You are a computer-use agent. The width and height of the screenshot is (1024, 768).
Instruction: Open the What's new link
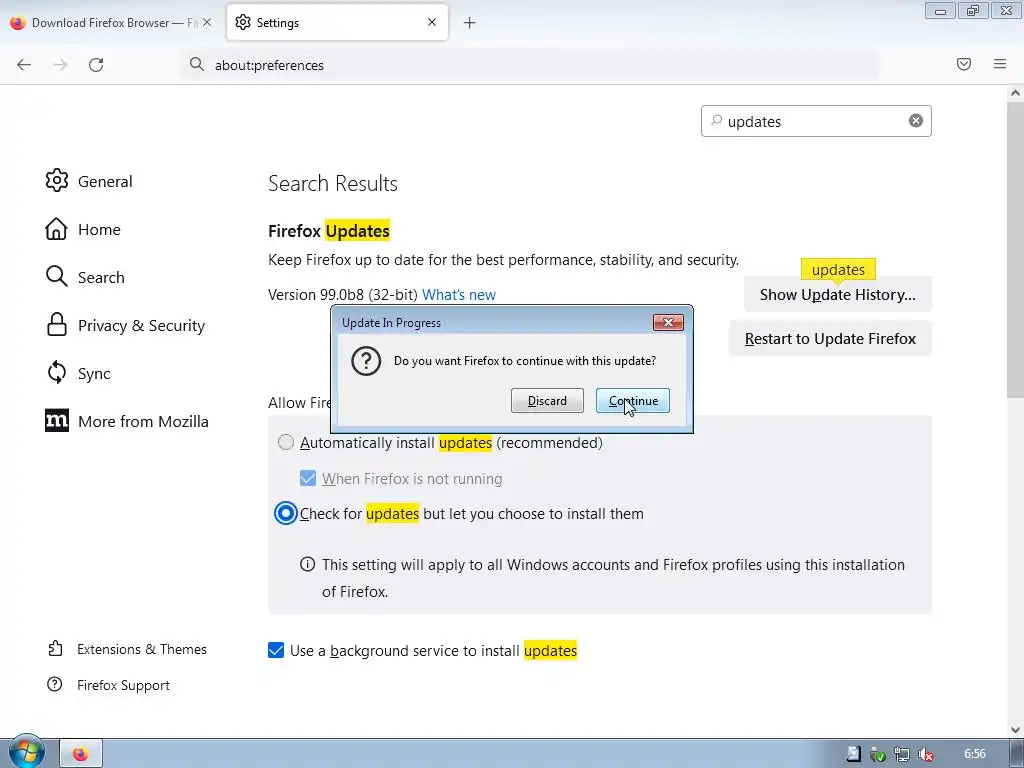[x=458, y=295]
